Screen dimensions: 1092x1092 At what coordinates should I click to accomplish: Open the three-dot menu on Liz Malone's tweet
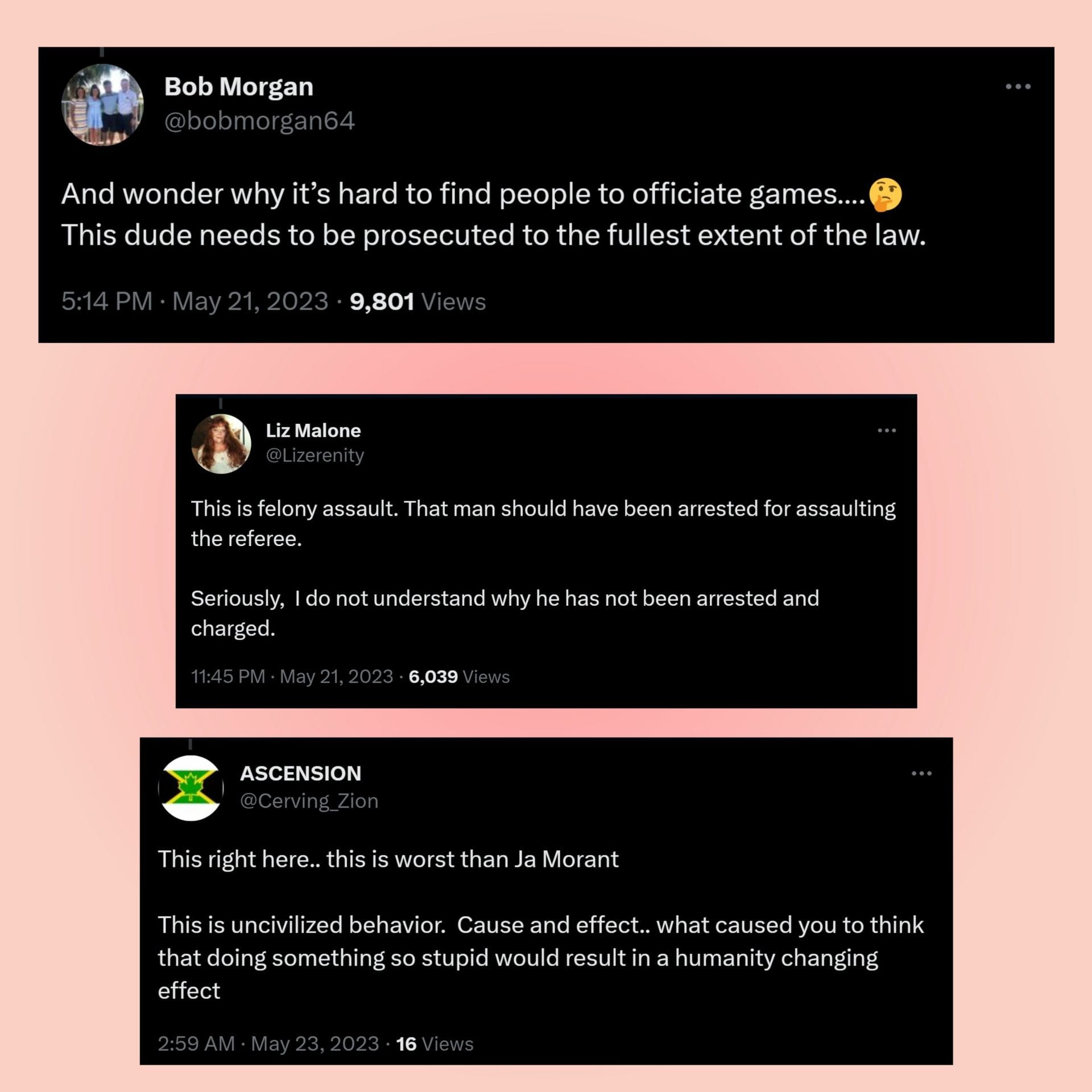pyautogui.click(x=887, y=431)
